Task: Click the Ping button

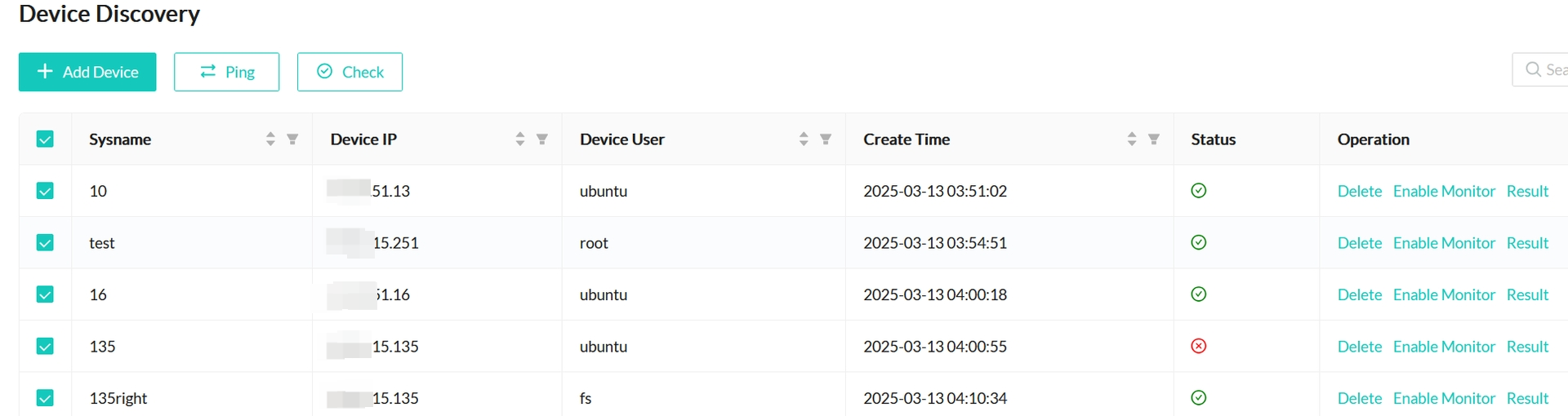Action: click(x=227, y=72)
